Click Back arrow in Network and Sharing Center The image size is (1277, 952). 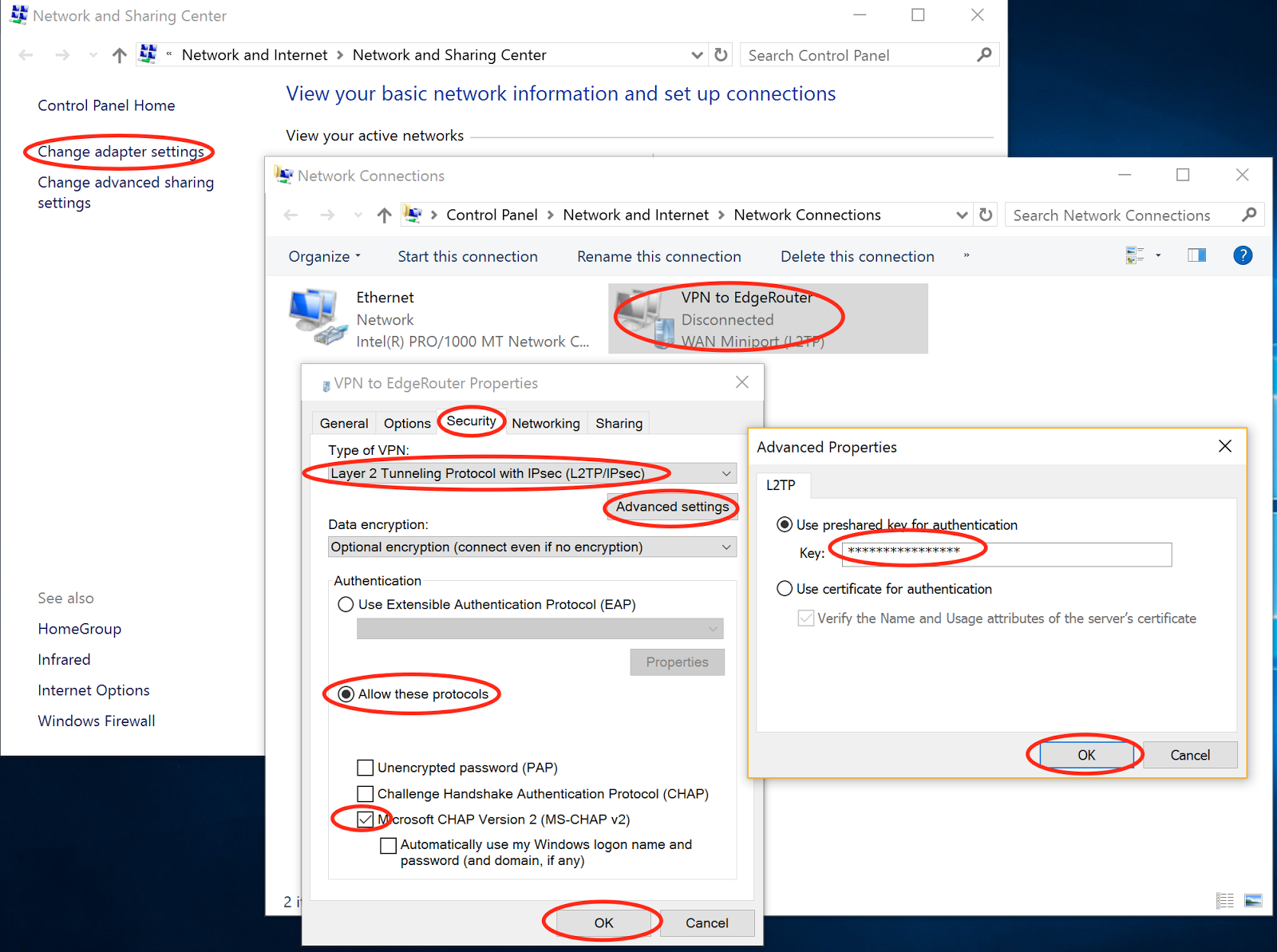tap(26, 55)
